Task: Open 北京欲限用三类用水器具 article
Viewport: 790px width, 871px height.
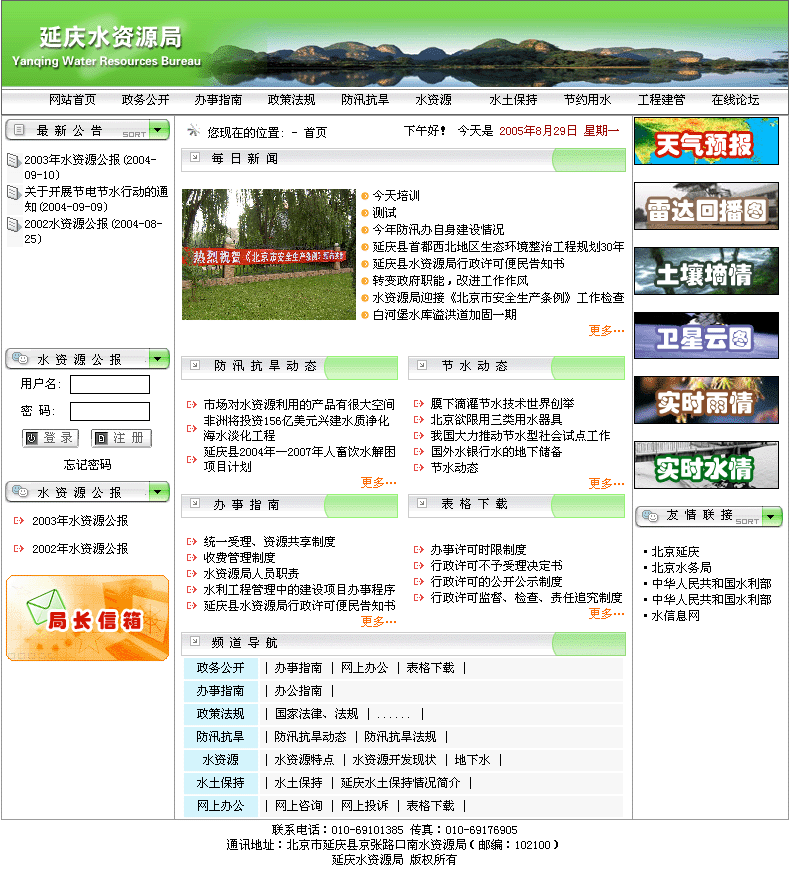Action: 497,420
